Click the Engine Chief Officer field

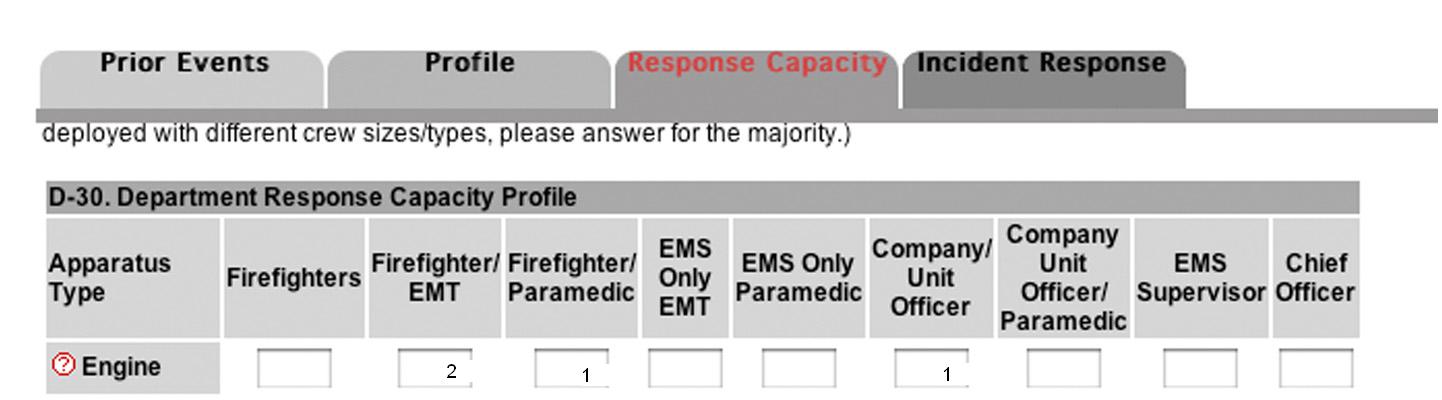click(x=1316, y=369)
